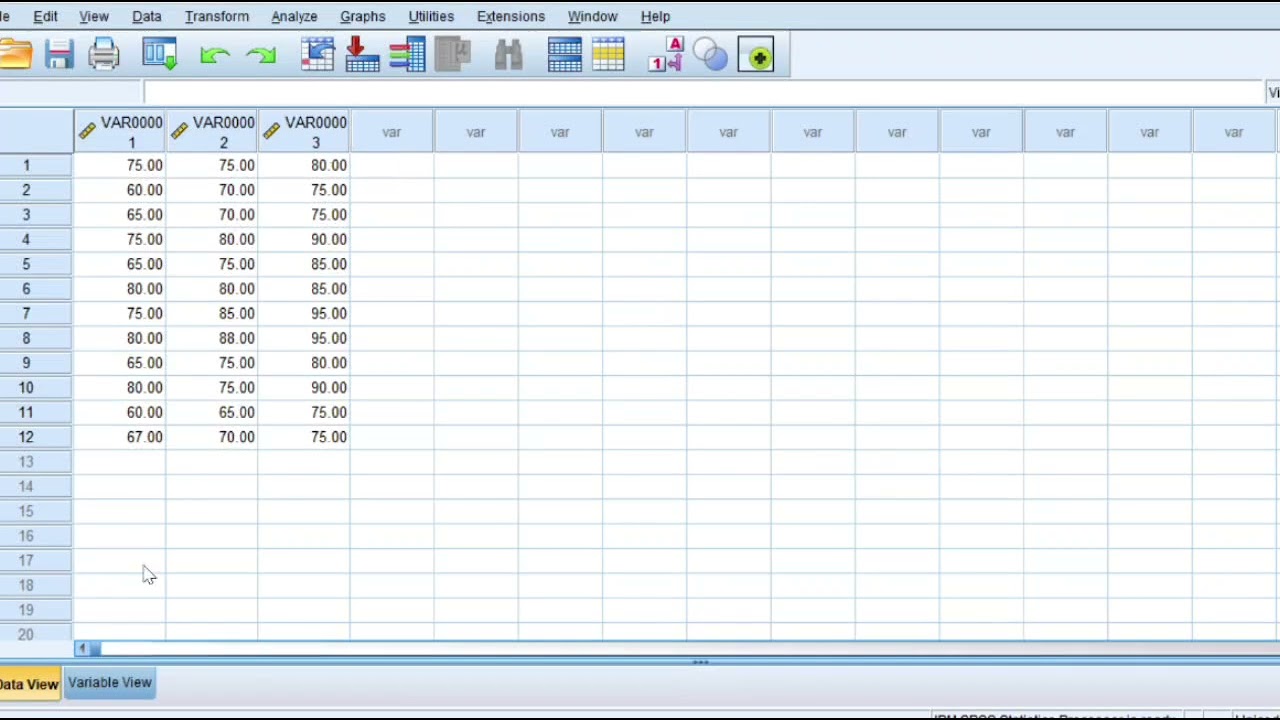Click the VAR00001 cell in row 1
This screenshot has width=1280, height=720.
pyautogui.click(x=119, y=165)
